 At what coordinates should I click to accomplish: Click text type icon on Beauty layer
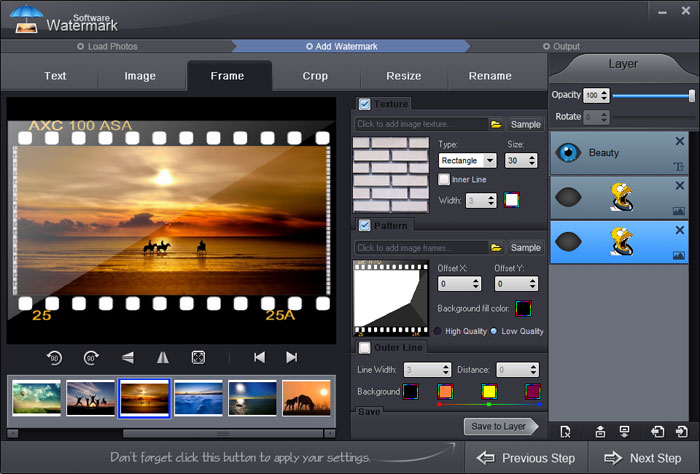(x=679, y=167)
